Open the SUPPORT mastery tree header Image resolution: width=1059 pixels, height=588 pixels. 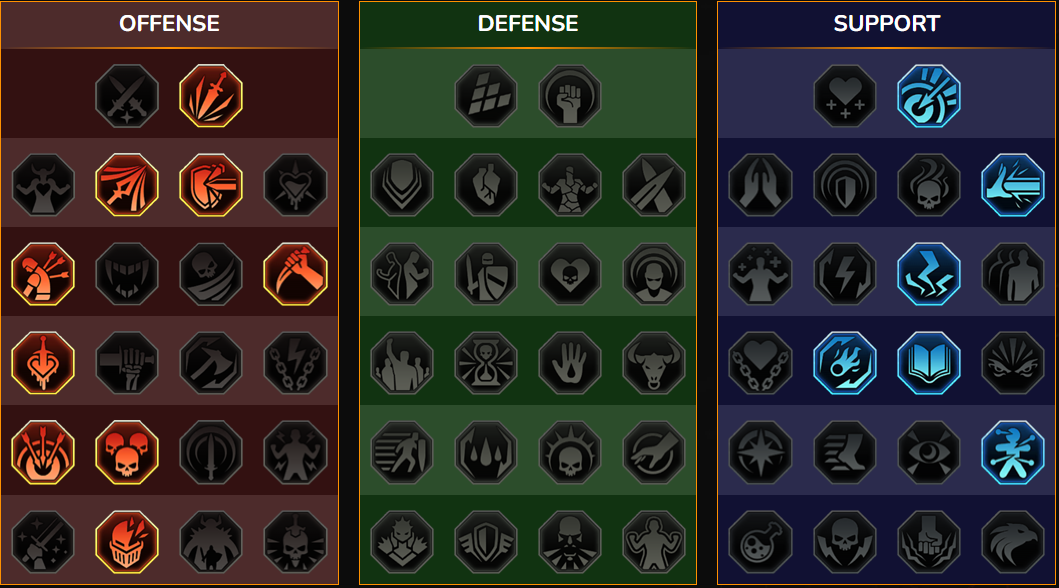(887, 24)
